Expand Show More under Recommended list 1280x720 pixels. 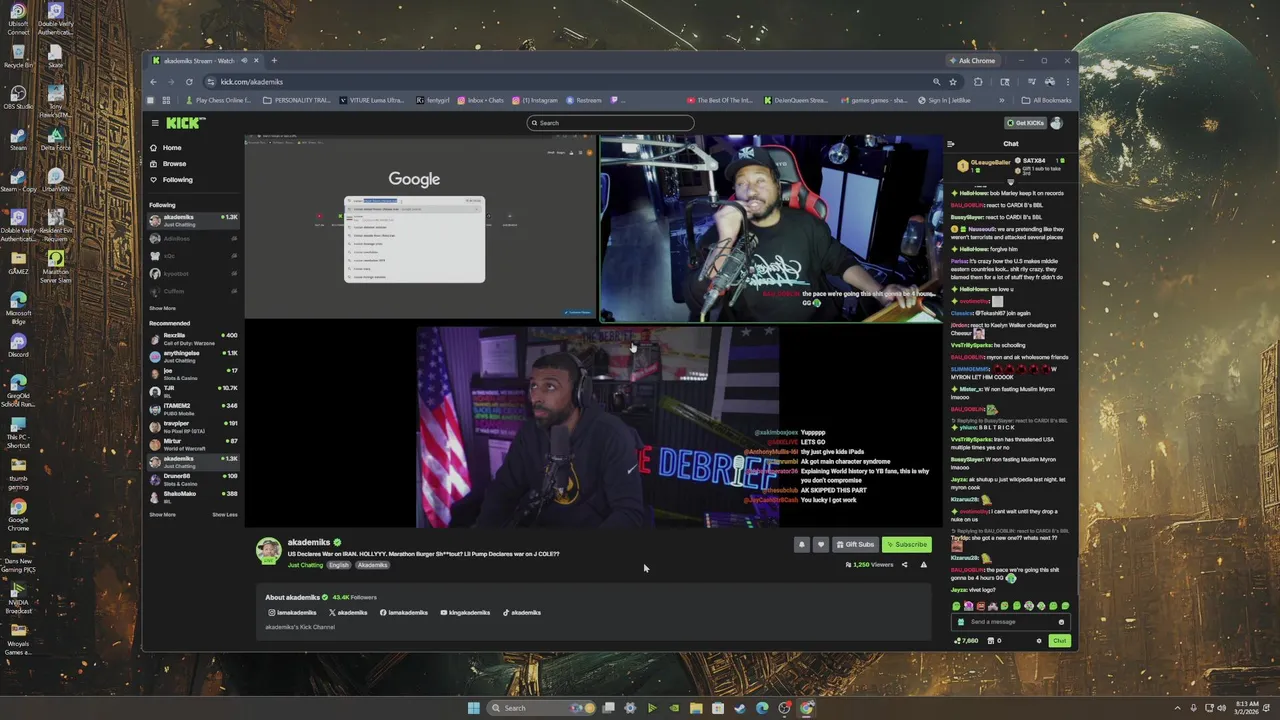[x=162, y=515]
